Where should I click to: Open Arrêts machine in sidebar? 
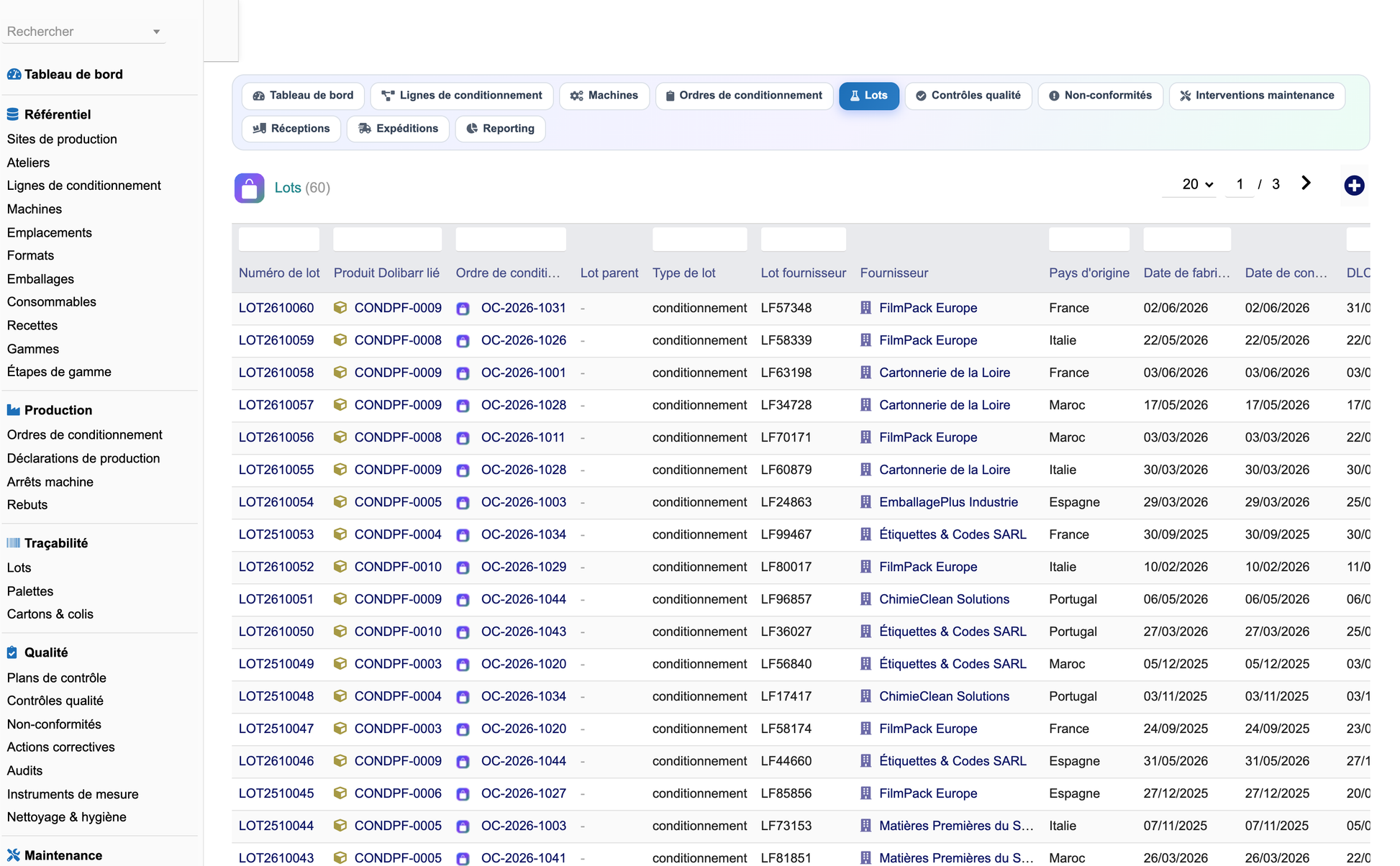point(50,482)
